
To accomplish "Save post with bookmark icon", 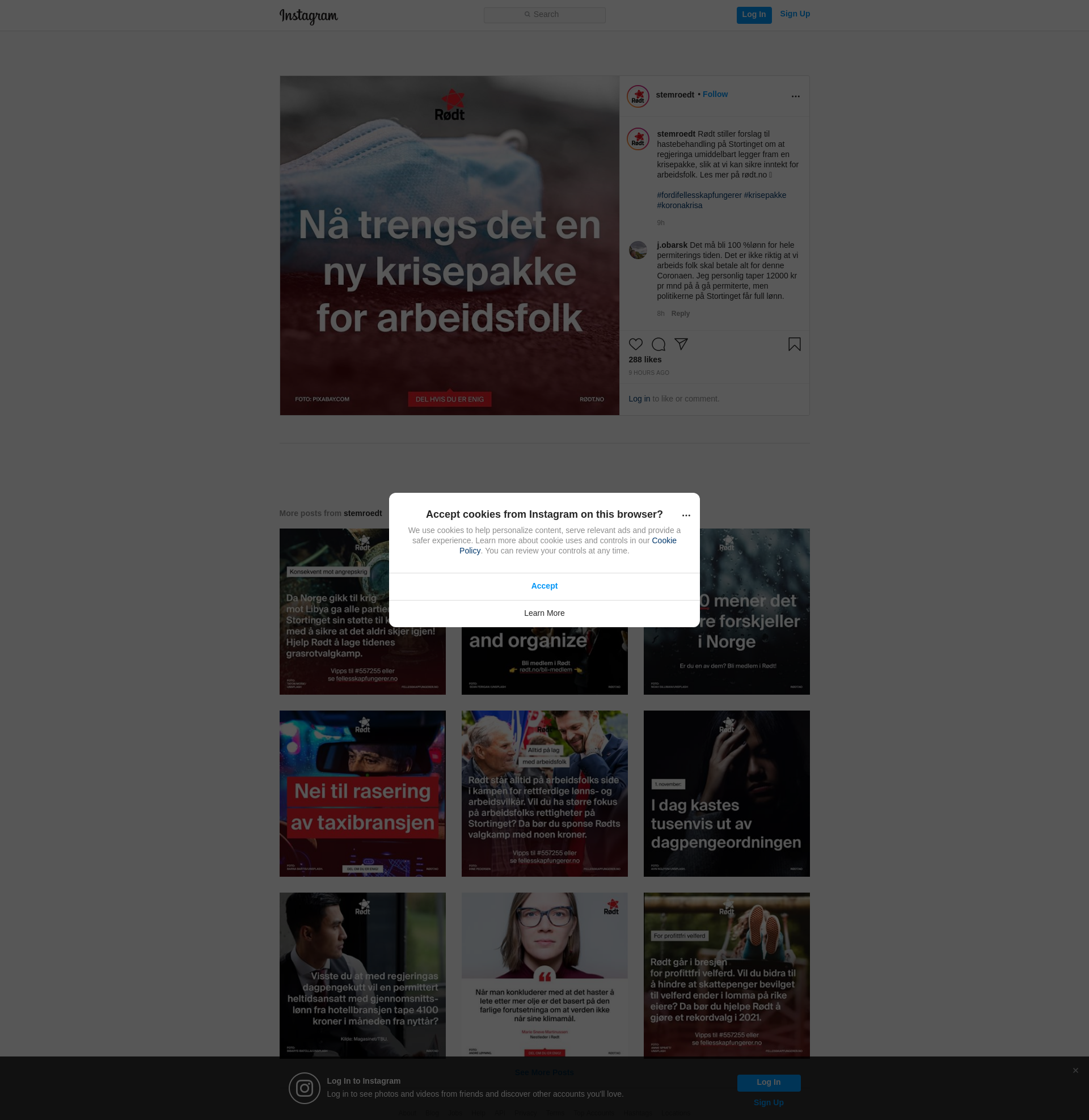I will [794, 344].
